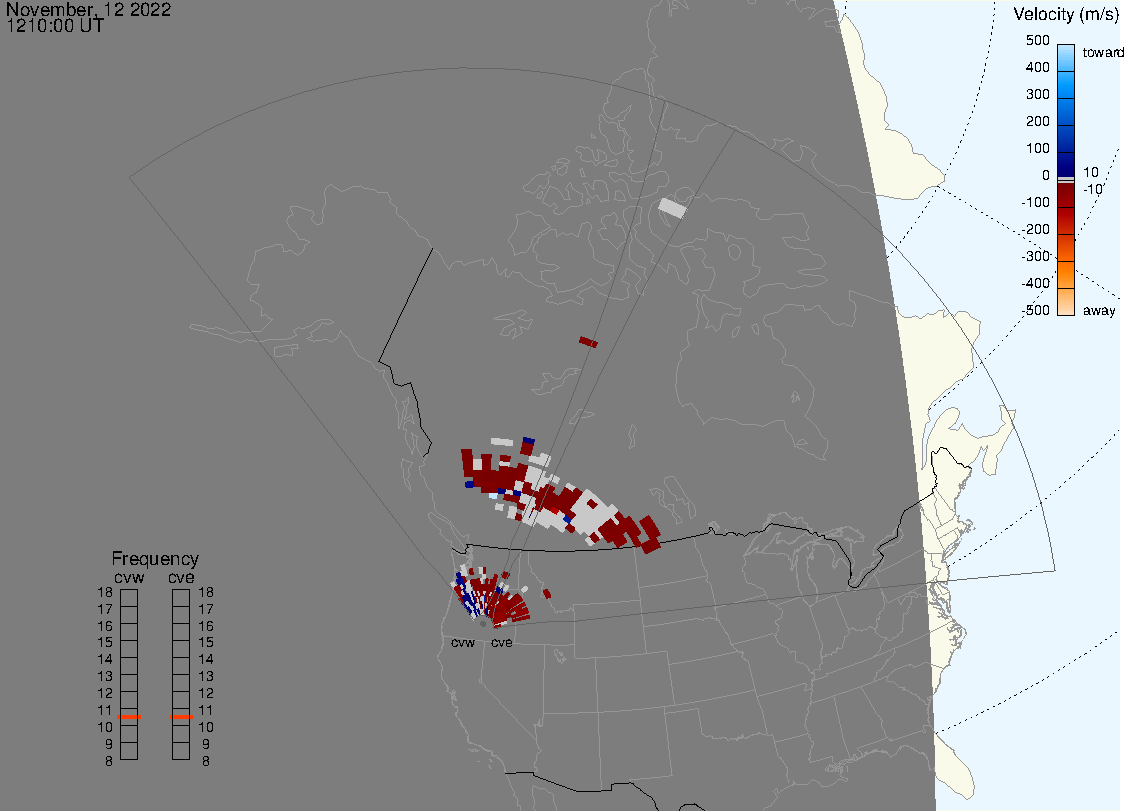Select the 'Frequency' legend title
Viewport: 1124px width, 811px height.
(155, 559)
